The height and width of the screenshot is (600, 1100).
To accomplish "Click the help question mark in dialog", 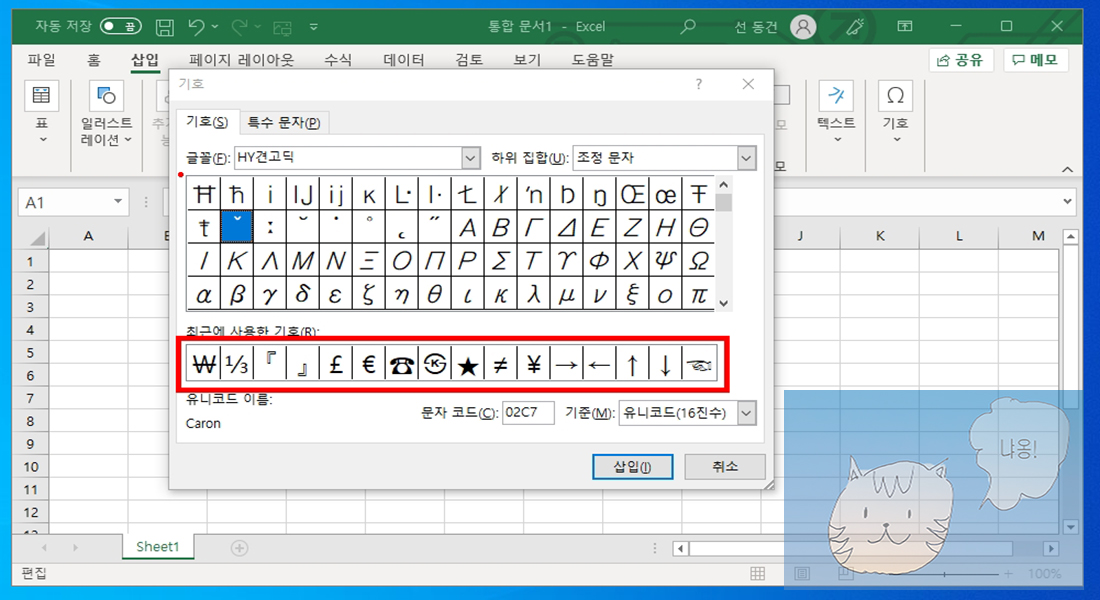I will pyautogui.click(x=698, y=84).
